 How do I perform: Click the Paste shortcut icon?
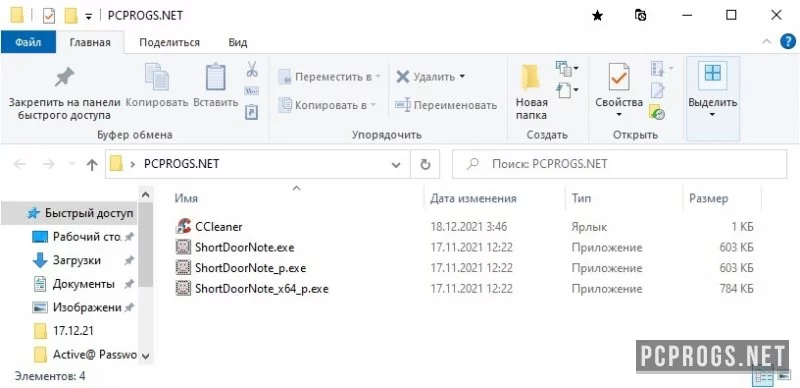pyautogui.click(x=252, y=111)
